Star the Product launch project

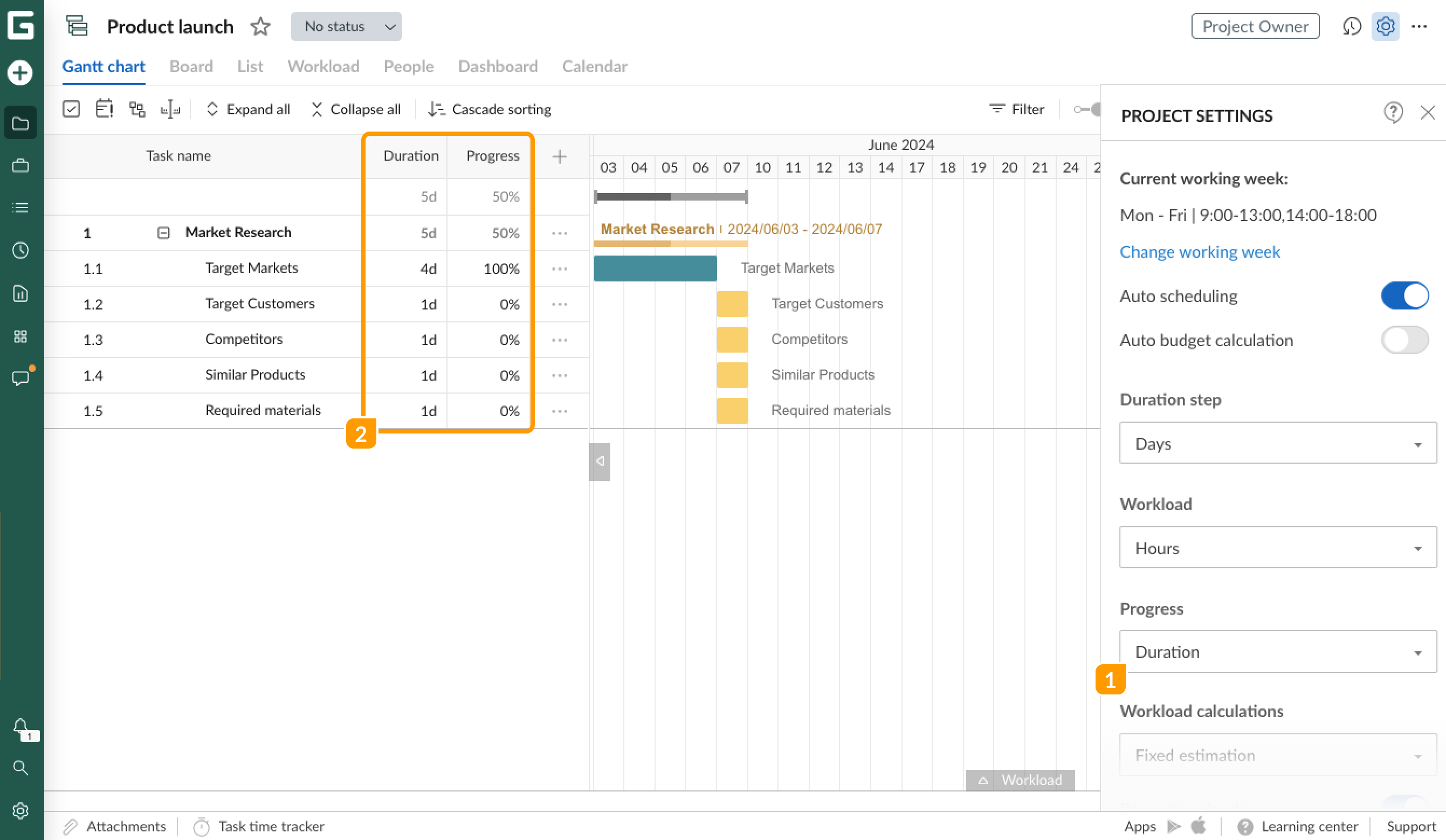[x=260, y=26]
